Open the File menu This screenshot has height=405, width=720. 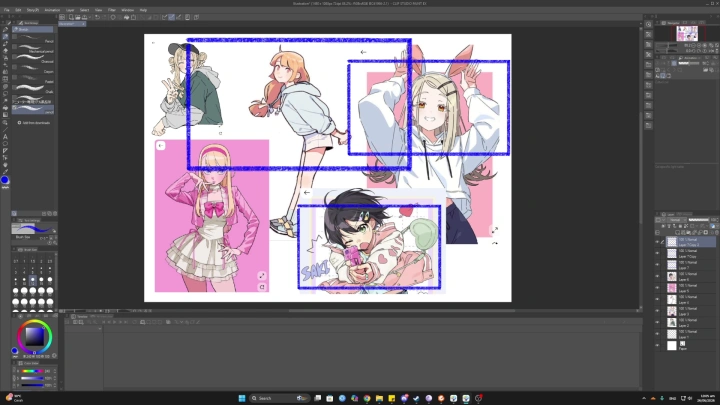pyautogui.click(x=6, y=10)
